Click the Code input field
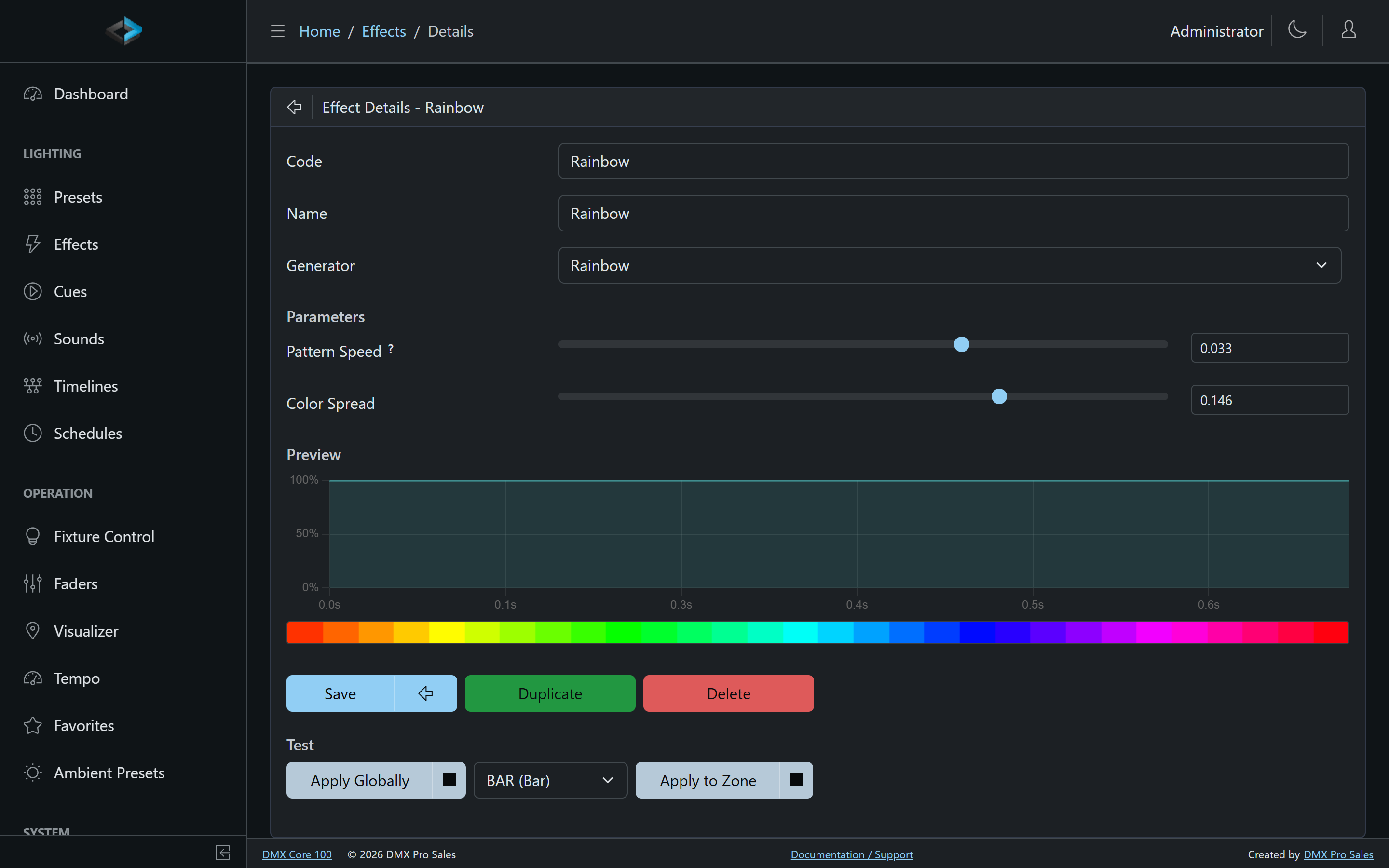 [953, 162]
